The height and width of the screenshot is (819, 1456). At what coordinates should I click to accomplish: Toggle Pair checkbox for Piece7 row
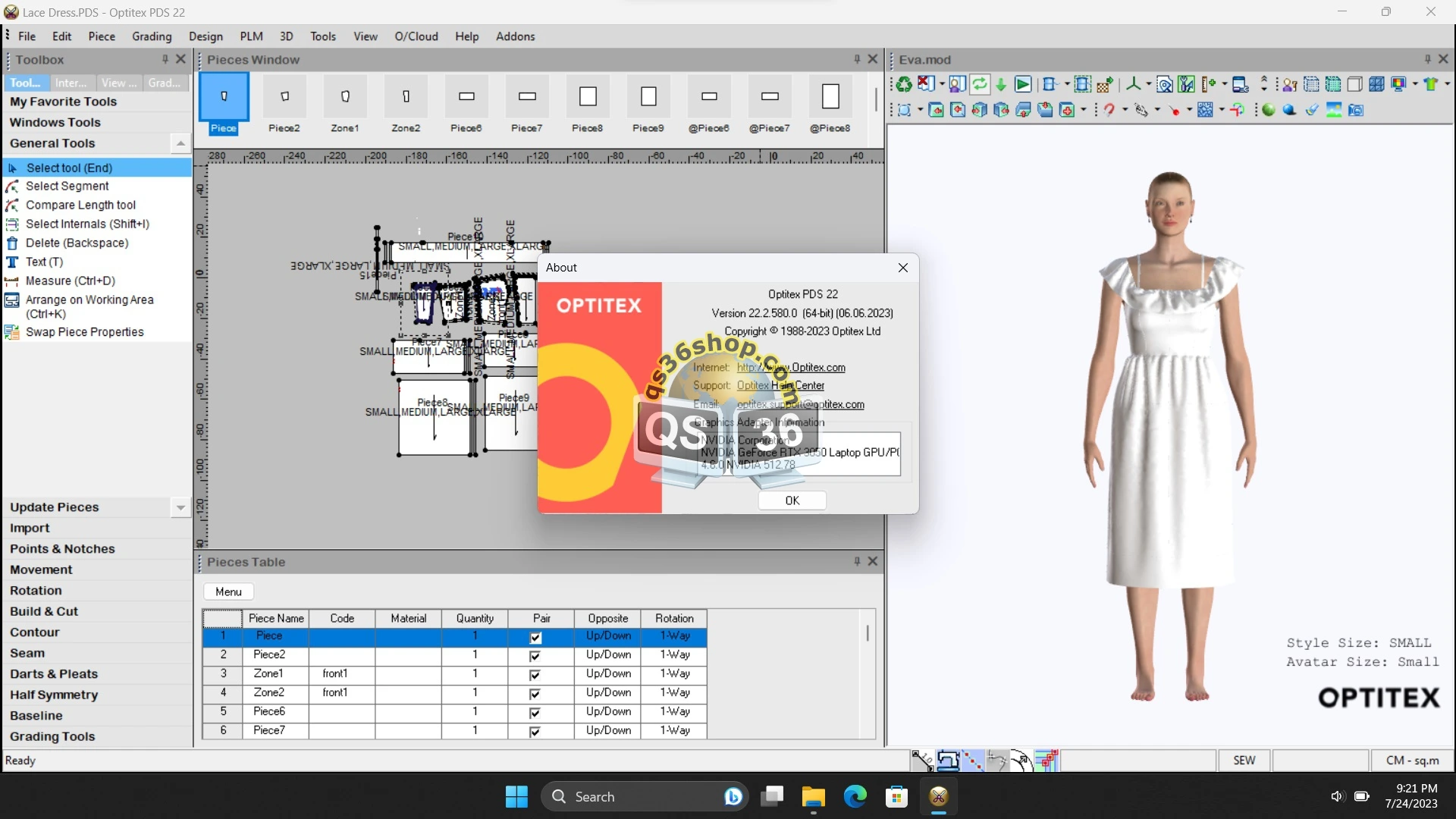535,732
